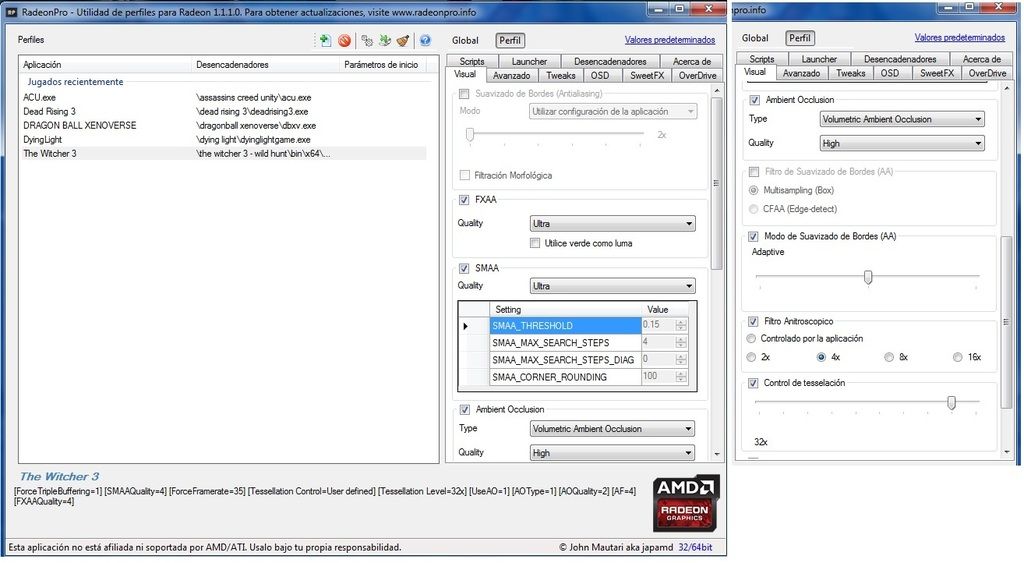
Task: Click the SMAA_MAX_SEARCH_STEPS value spinner
Action: coord(681,342)
